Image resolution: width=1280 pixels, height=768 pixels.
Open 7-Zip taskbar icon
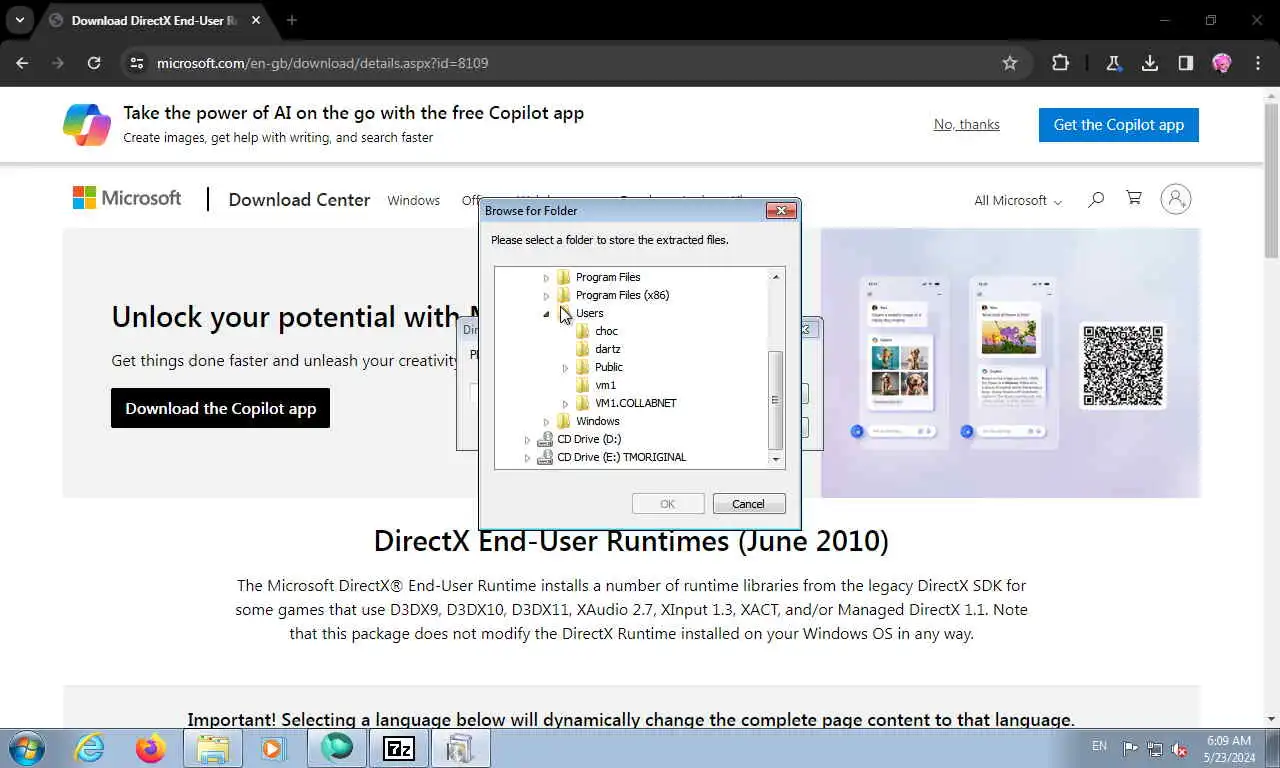[x=399, y=748]
